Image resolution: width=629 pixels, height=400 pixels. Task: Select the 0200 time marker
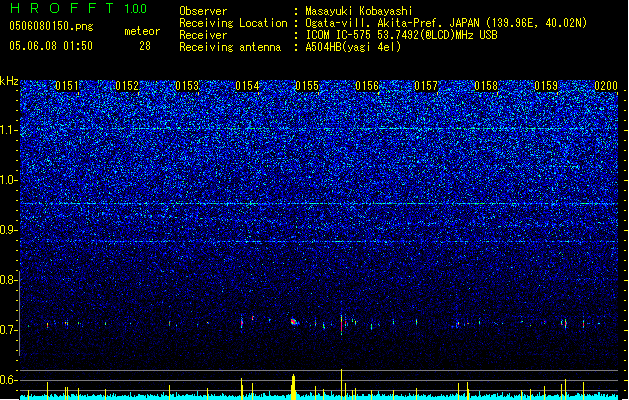pos(606,86)
